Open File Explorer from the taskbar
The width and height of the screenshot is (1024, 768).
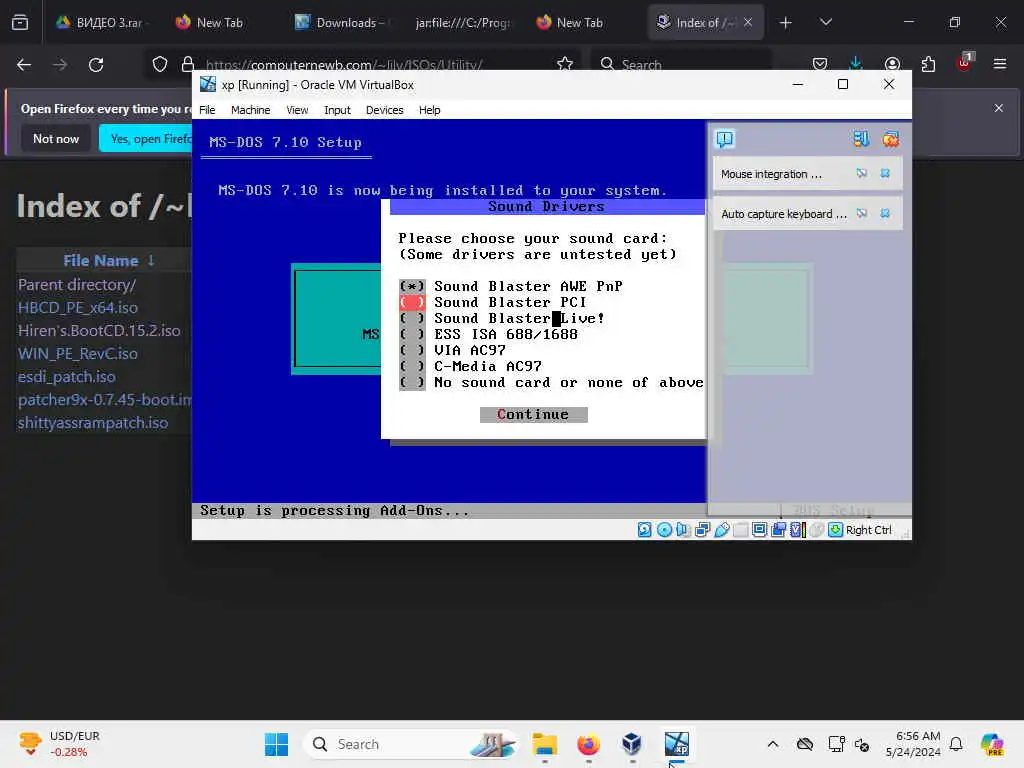[544, 744]
